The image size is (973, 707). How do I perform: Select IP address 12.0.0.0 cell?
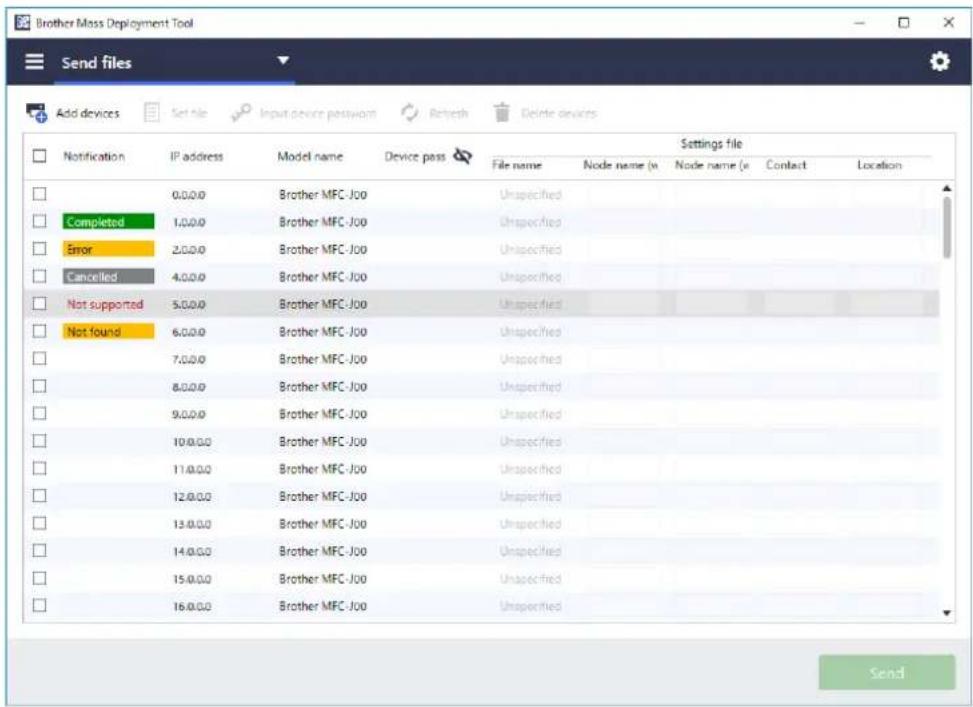[x=192, y=497]
